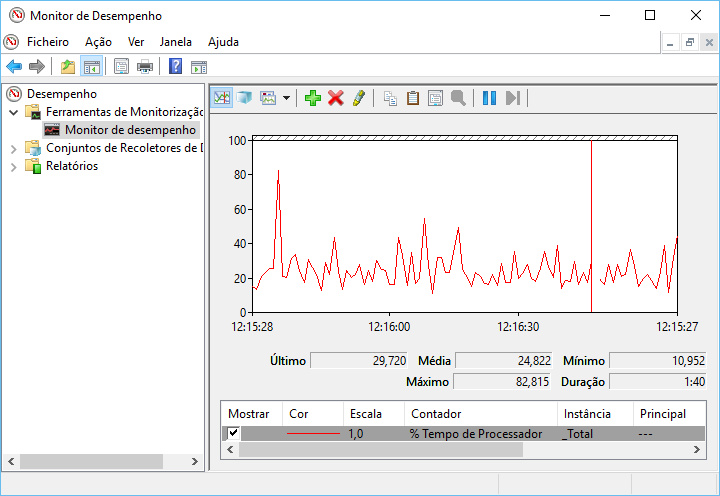Click the Change graph type icon
This screenshot has height=496, width=720.
(268, 97)
